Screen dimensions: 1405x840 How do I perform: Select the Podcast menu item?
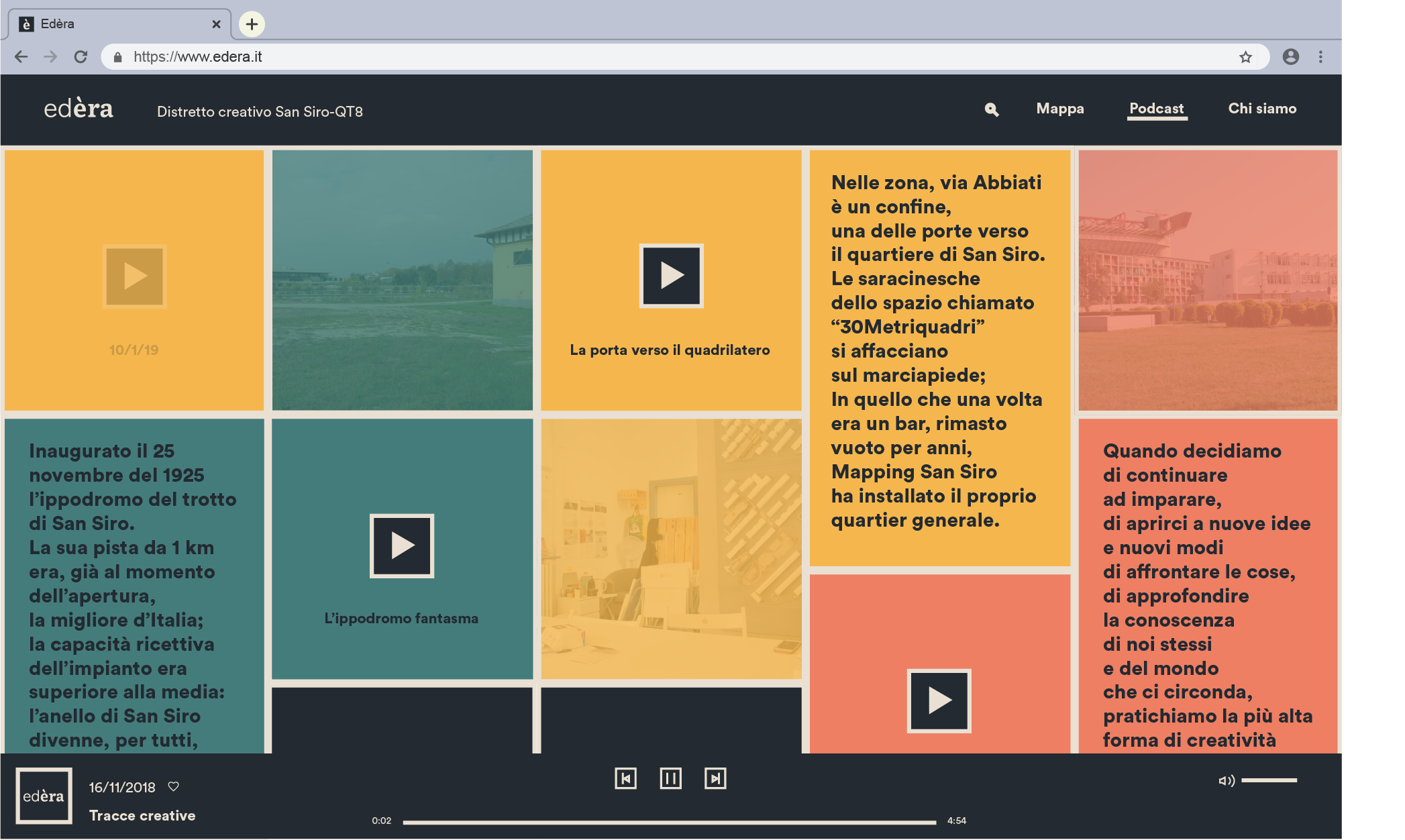1157,109
